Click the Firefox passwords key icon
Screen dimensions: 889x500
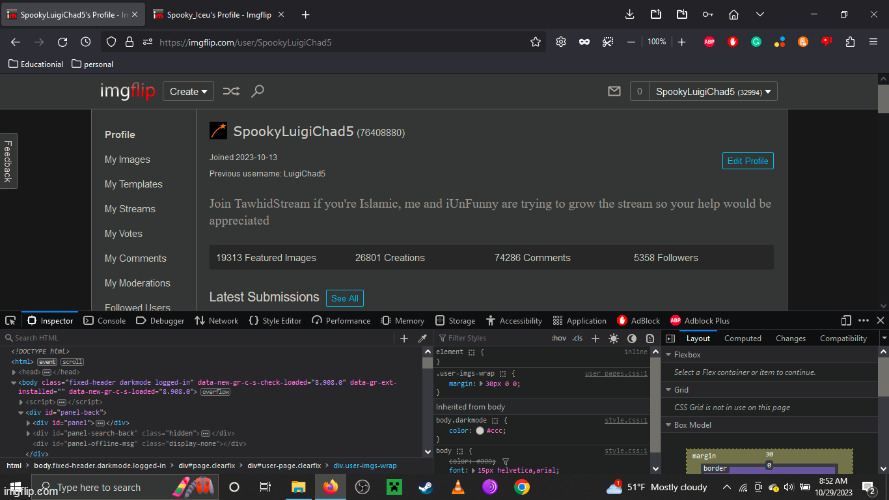tap(708, 15)
